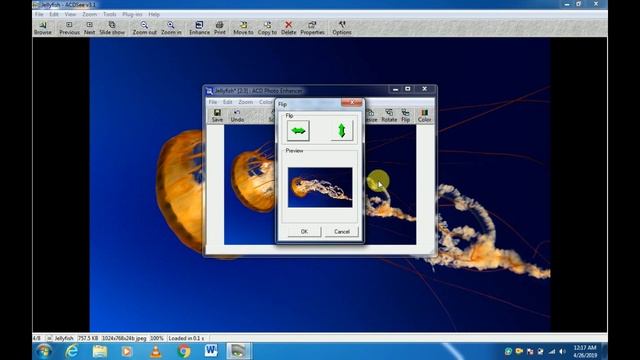Launch Internet Explorer from the taskbar
The width and height of the screenshot is (640, 360).
[72, 351]
